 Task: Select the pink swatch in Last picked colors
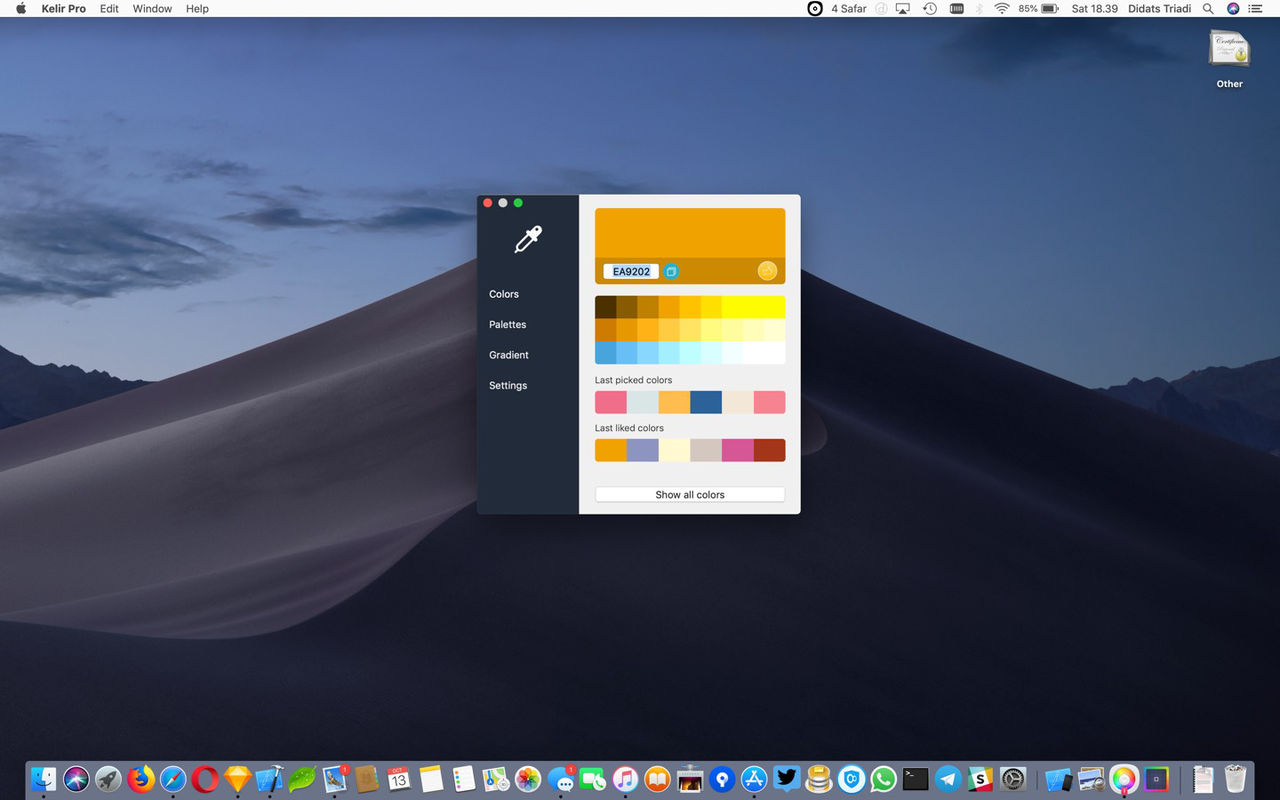[x=611, y=402]
